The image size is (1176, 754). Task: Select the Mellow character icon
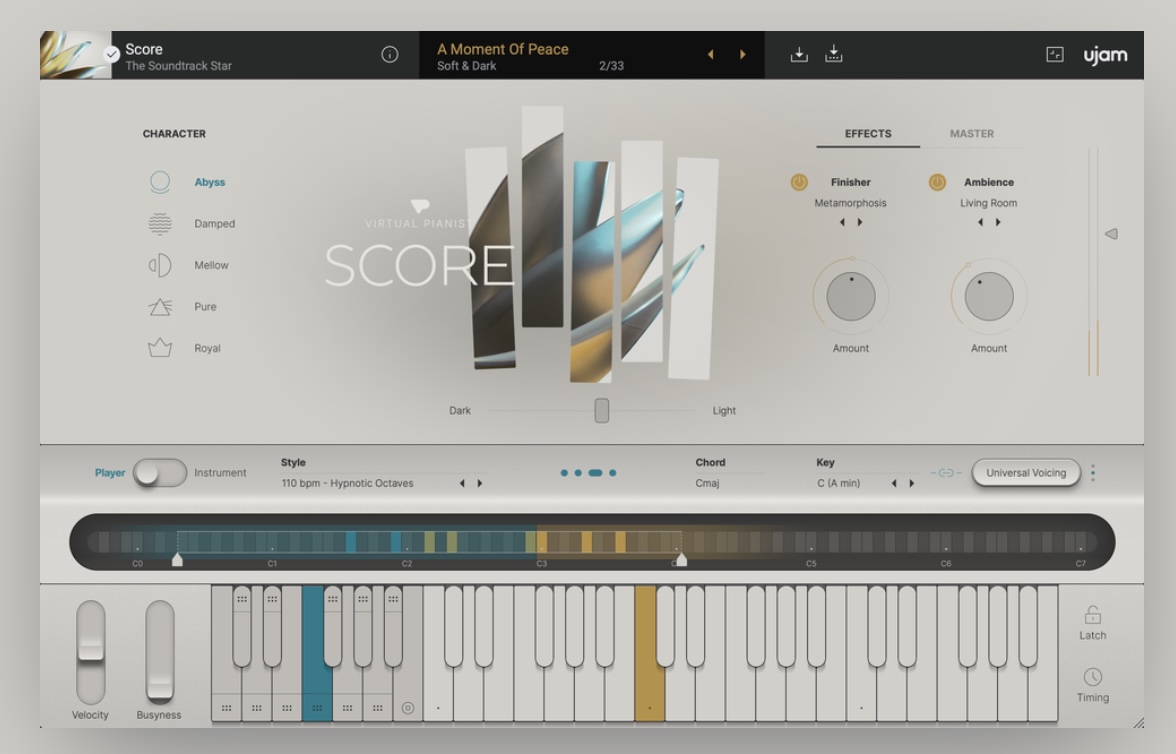click(x=160, y=265)
